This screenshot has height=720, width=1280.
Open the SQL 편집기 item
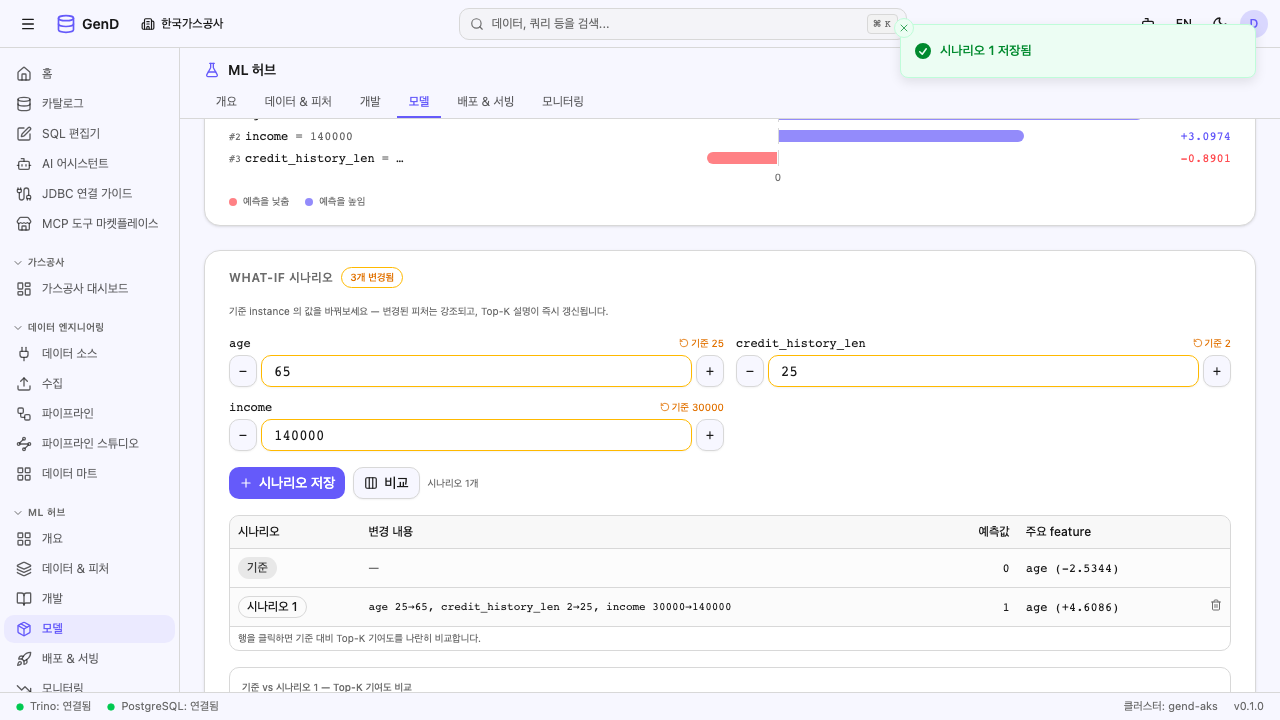pos(90,134)
